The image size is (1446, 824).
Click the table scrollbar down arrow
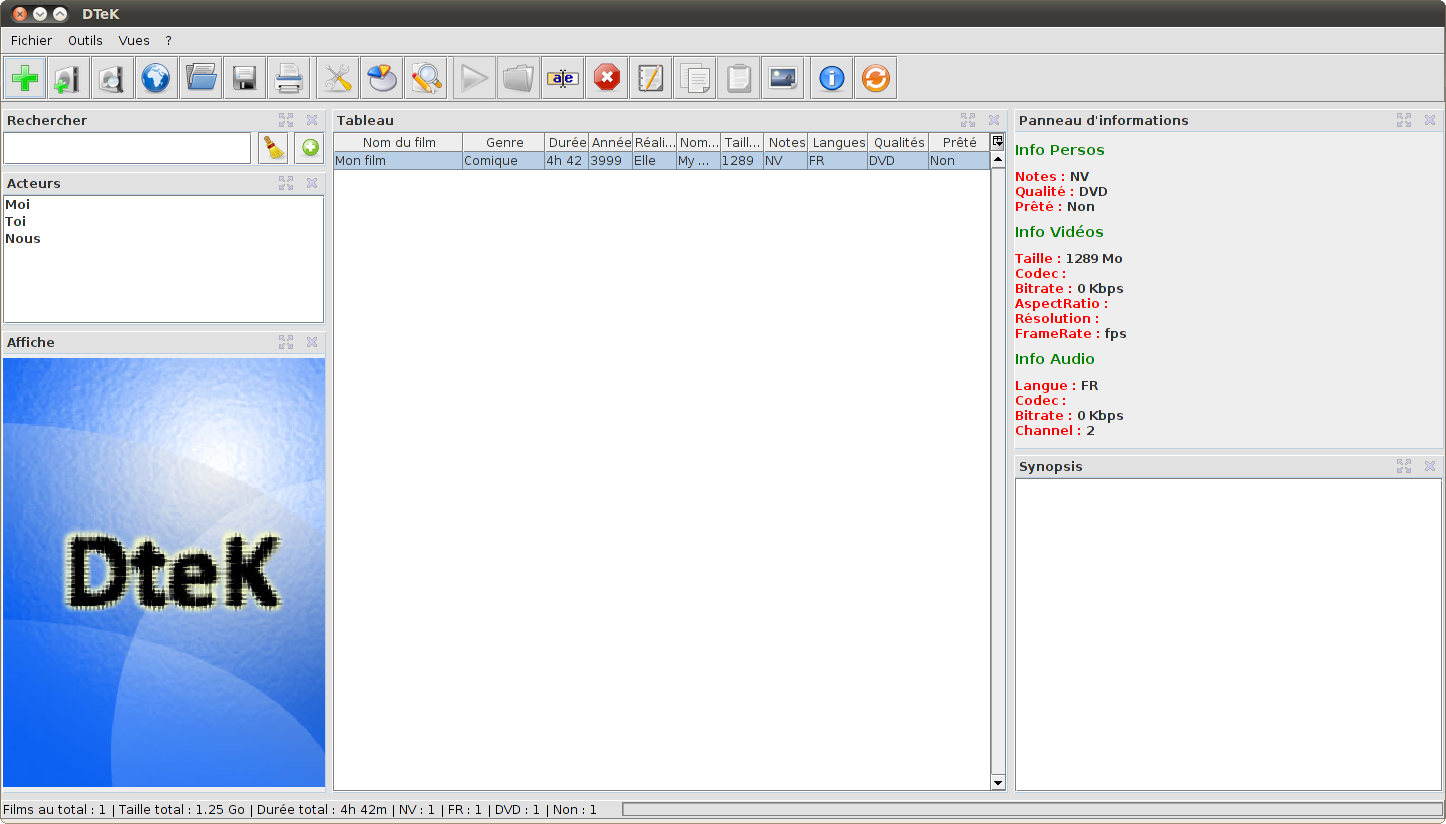997,782
